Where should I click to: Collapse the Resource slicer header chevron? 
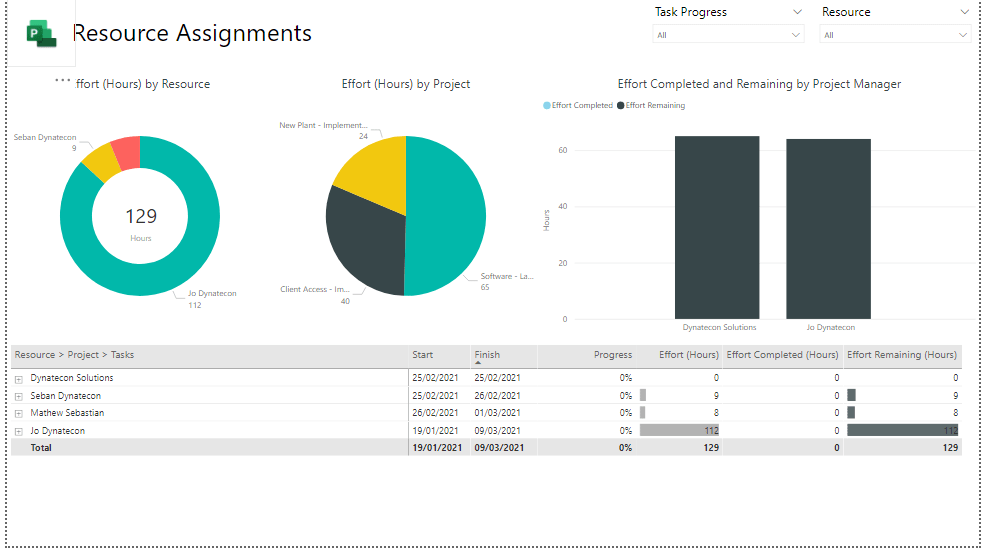pyautogui.click(x=964, y=12)
